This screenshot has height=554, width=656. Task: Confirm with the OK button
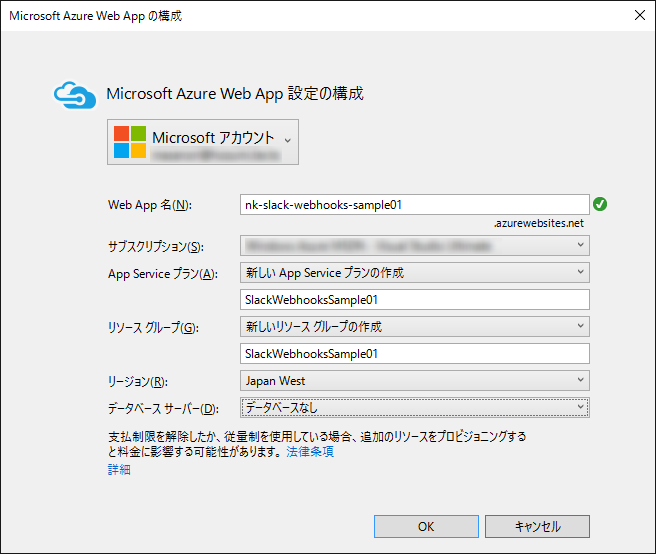[x=426, y=526]
